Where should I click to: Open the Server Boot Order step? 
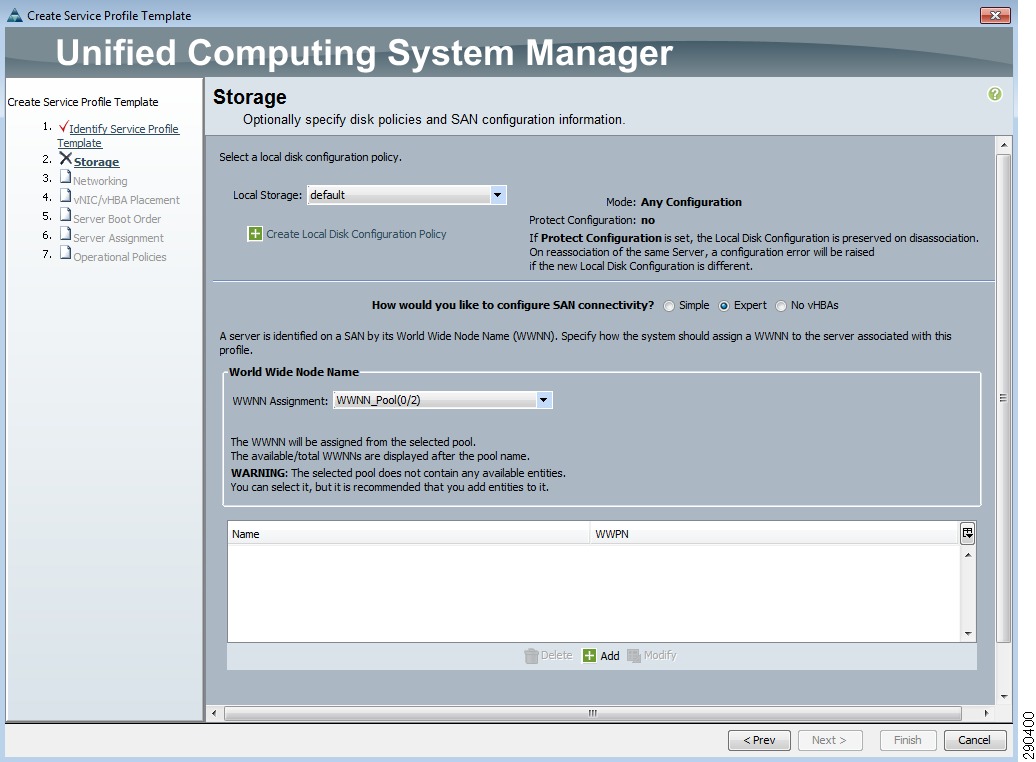pos(117,219)
